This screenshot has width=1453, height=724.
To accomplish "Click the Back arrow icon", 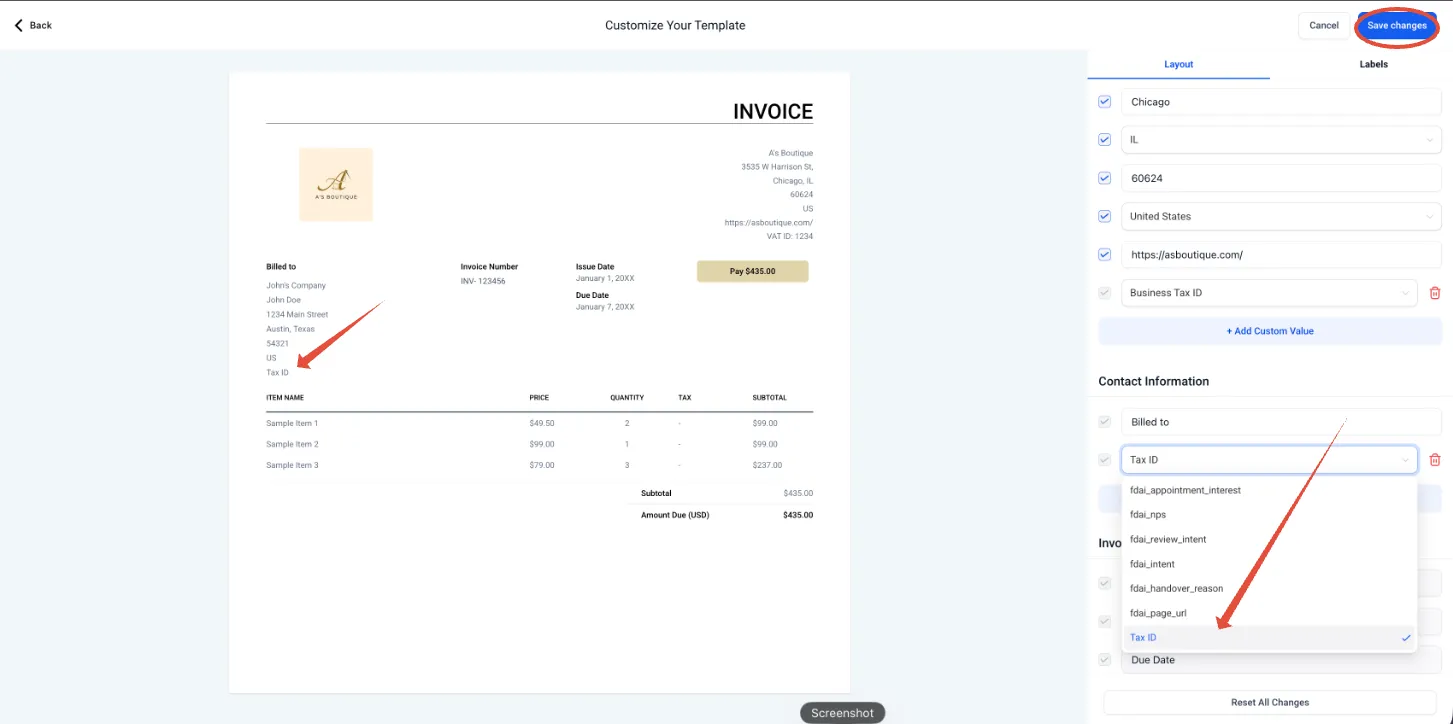I will (18, 25).
